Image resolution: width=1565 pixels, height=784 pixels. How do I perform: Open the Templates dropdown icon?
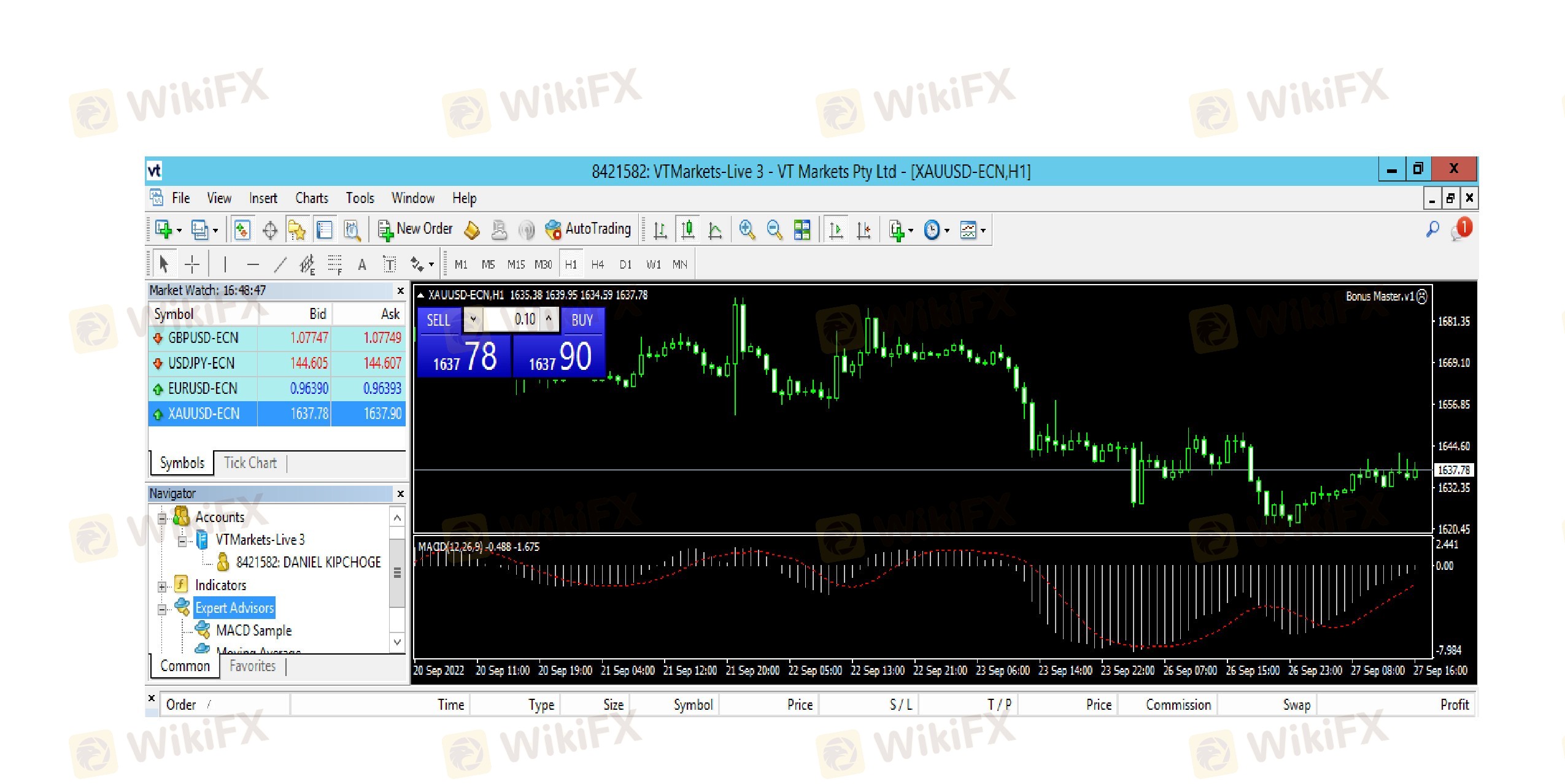[973, 230]
